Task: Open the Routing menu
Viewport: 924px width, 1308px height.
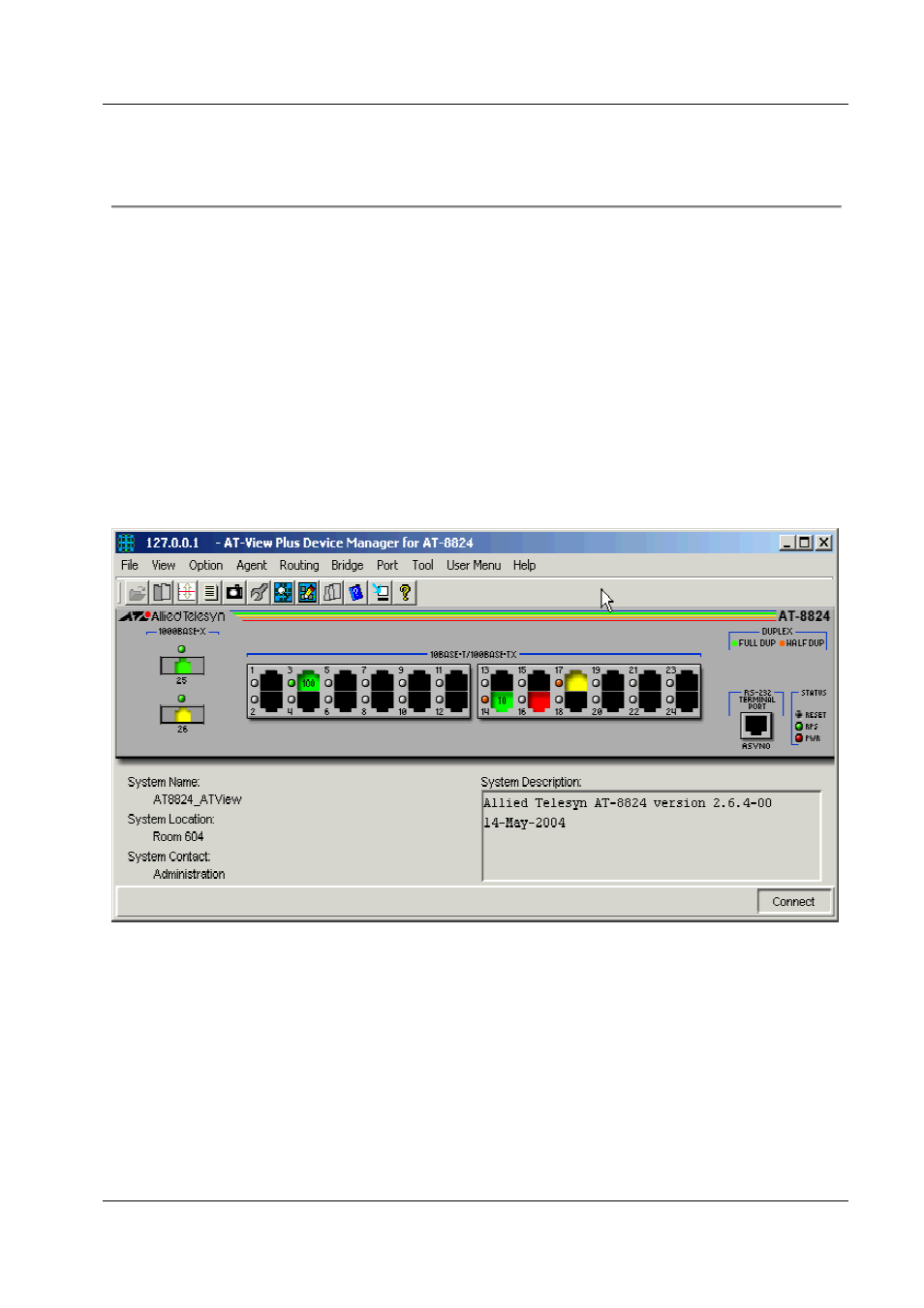Action: 299,566
